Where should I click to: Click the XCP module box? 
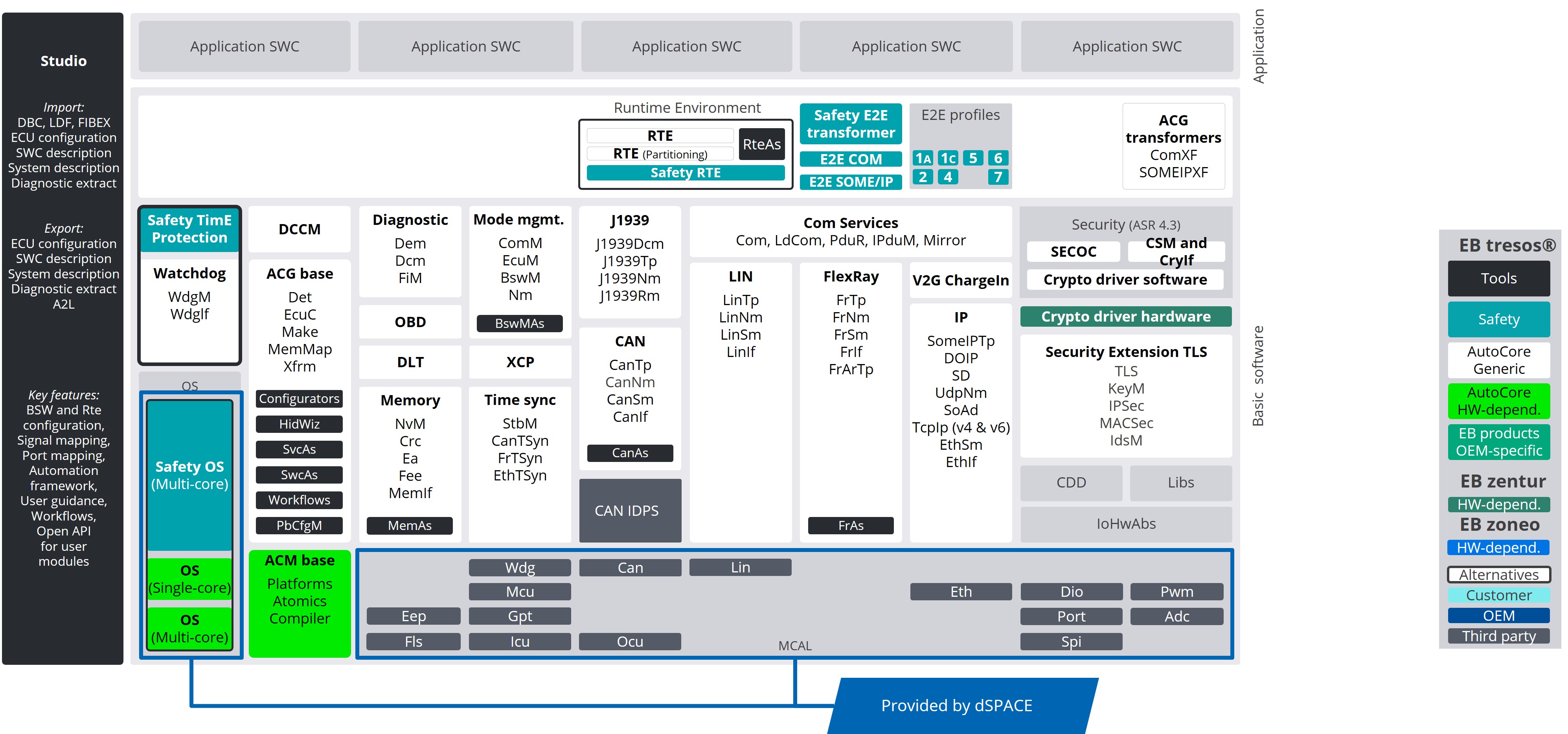[x=520, y=362]
